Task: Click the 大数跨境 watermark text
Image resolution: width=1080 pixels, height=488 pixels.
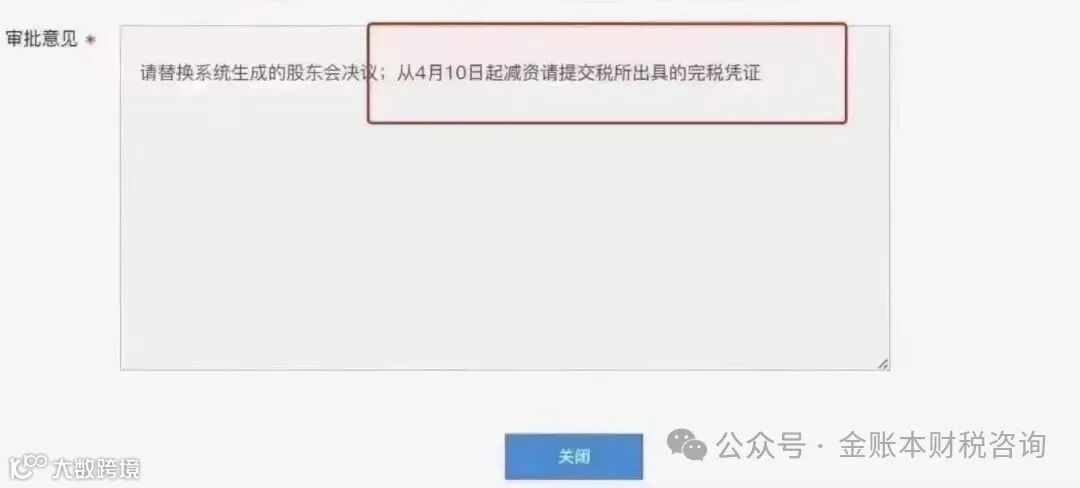Action: (95, 469)
